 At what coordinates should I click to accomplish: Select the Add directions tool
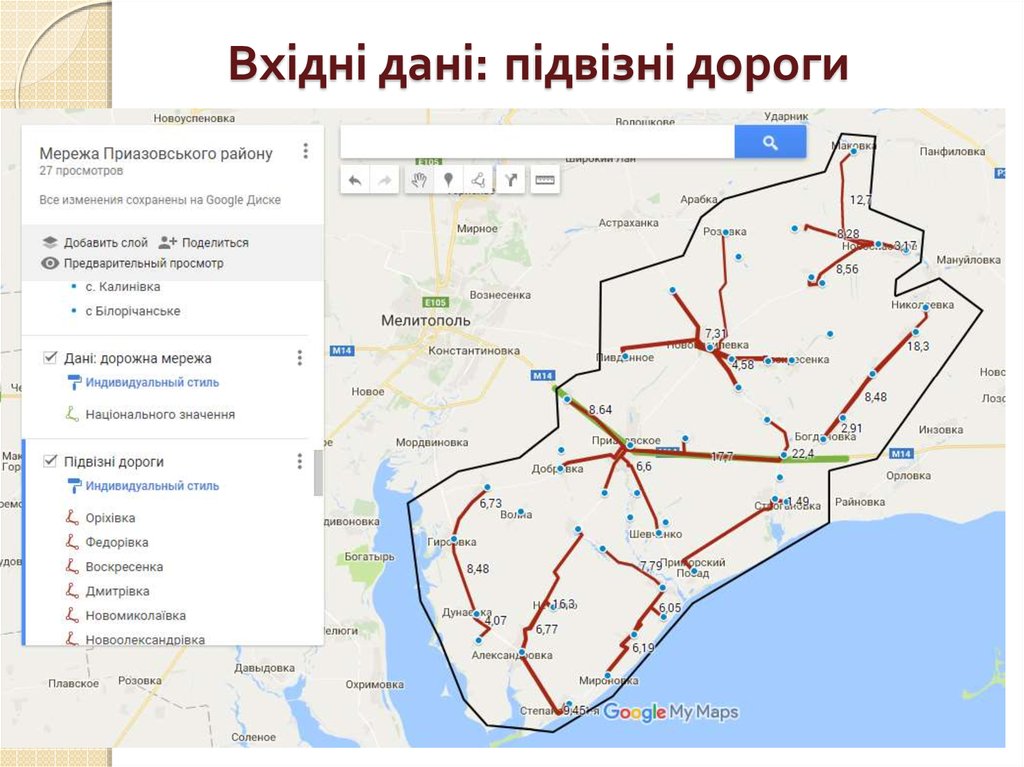click(513, 180)
